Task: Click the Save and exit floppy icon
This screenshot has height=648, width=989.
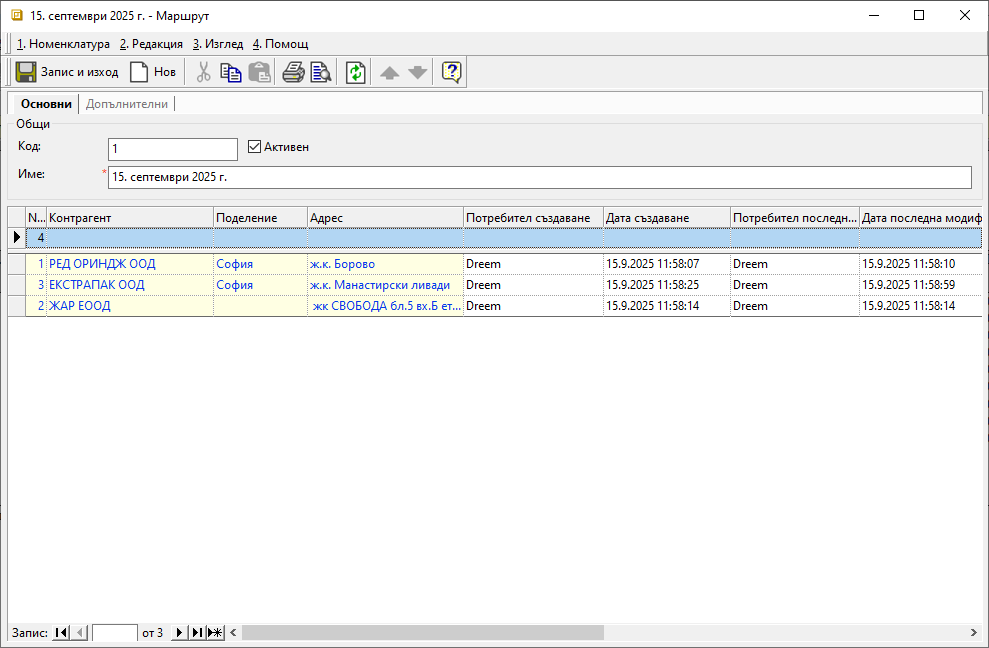Action: (x=26, y=72)
